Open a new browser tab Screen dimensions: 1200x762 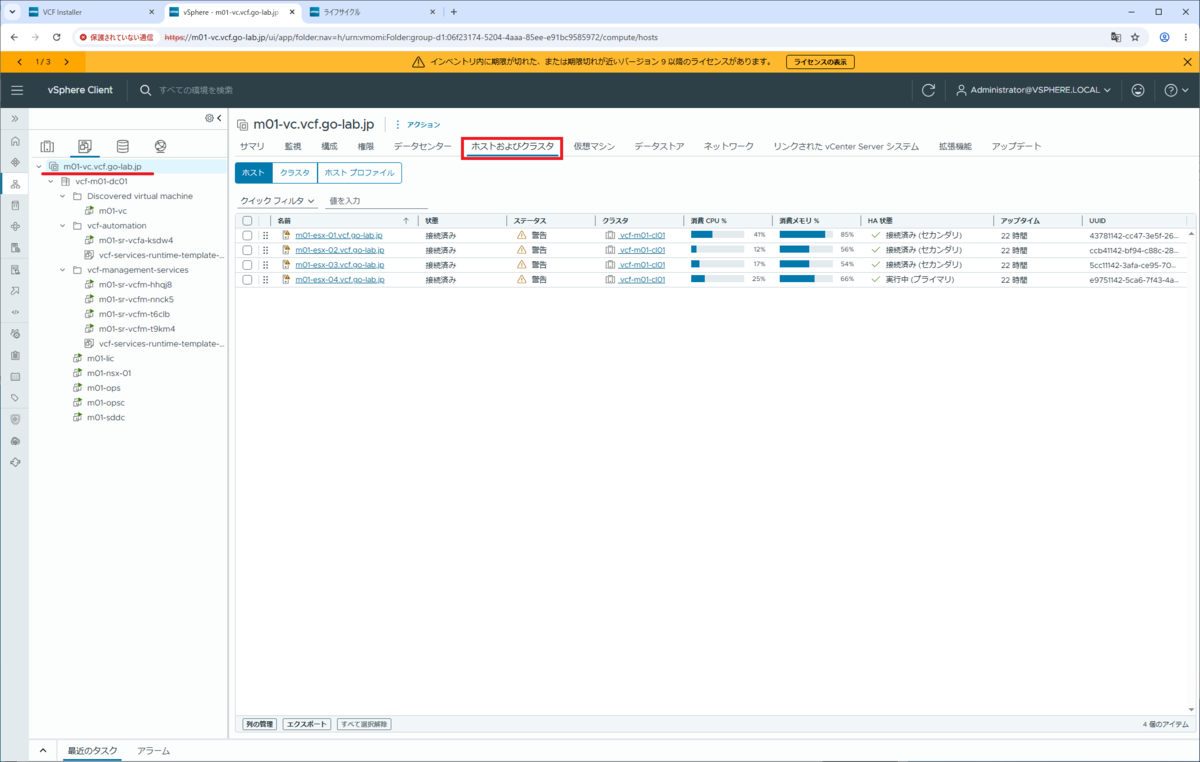pos(454,12)
